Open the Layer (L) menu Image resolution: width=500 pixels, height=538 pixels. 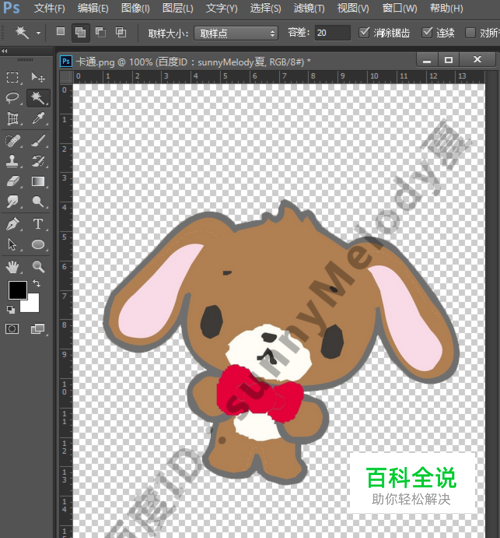pos(178,8)
